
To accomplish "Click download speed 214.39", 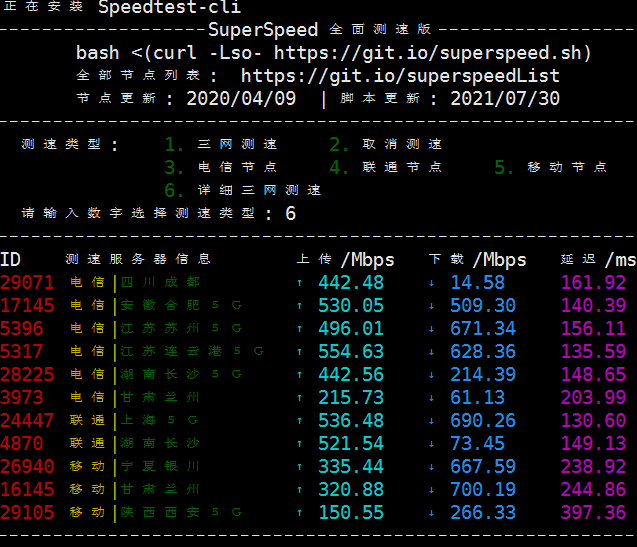I will [x=483, y=374].
